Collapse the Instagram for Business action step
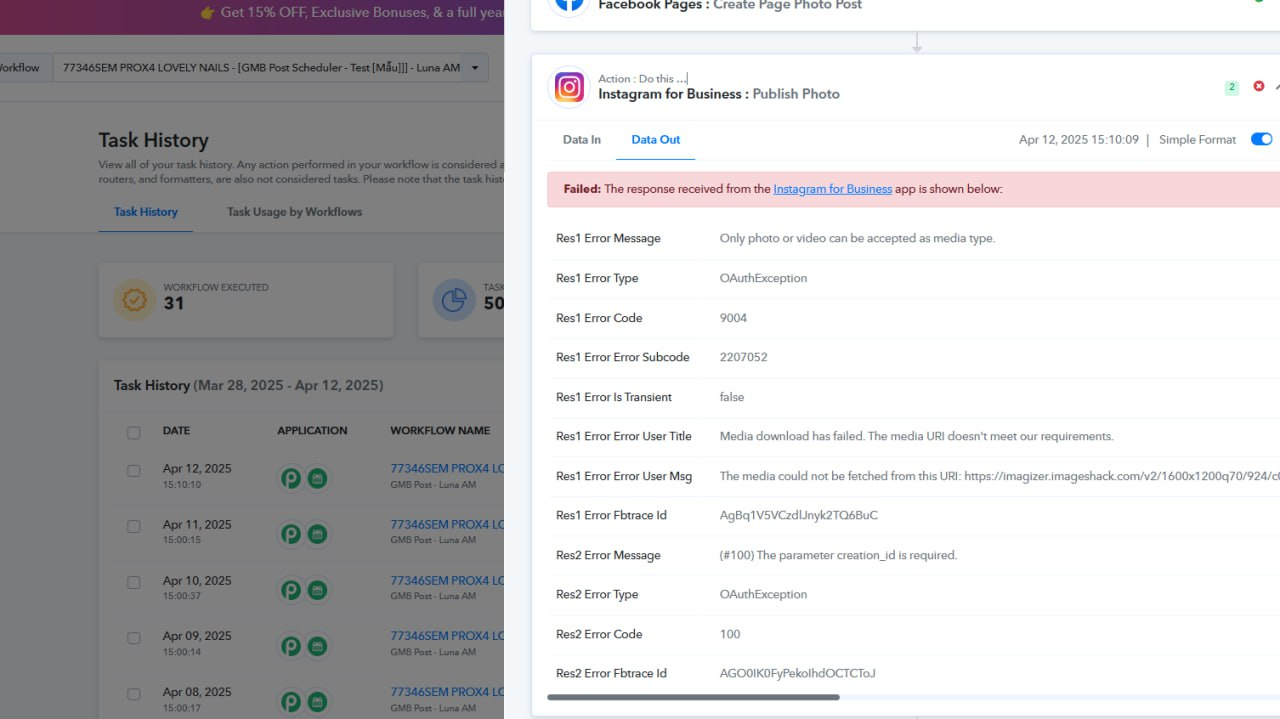This screenshot has height=719, width=1280. pos(1277,87)
